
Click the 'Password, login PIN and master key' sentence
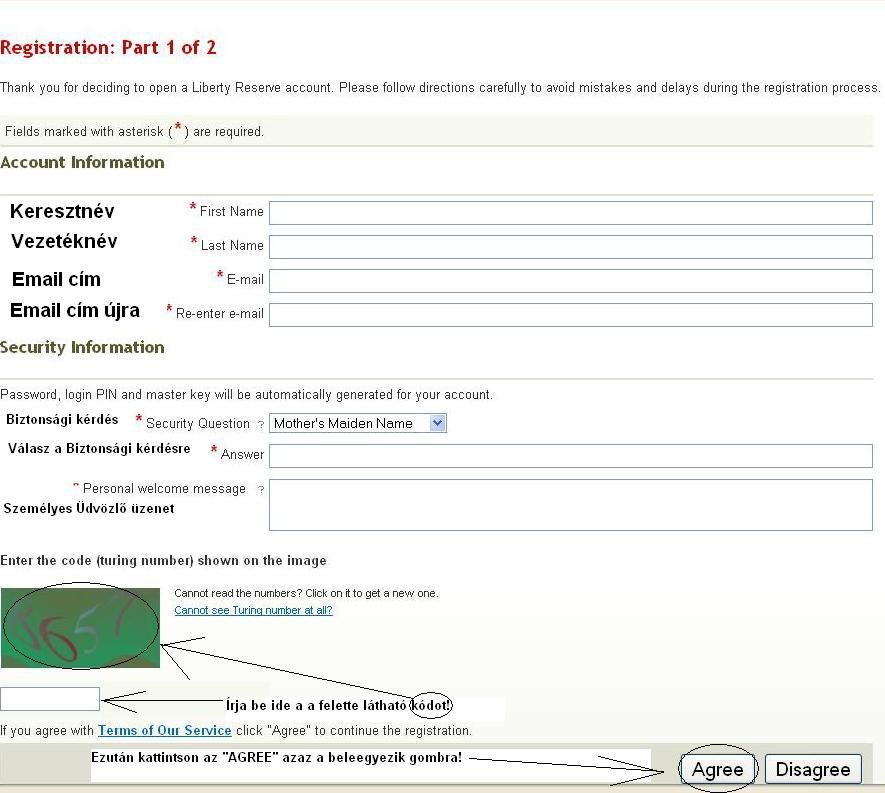pos(246,395)
